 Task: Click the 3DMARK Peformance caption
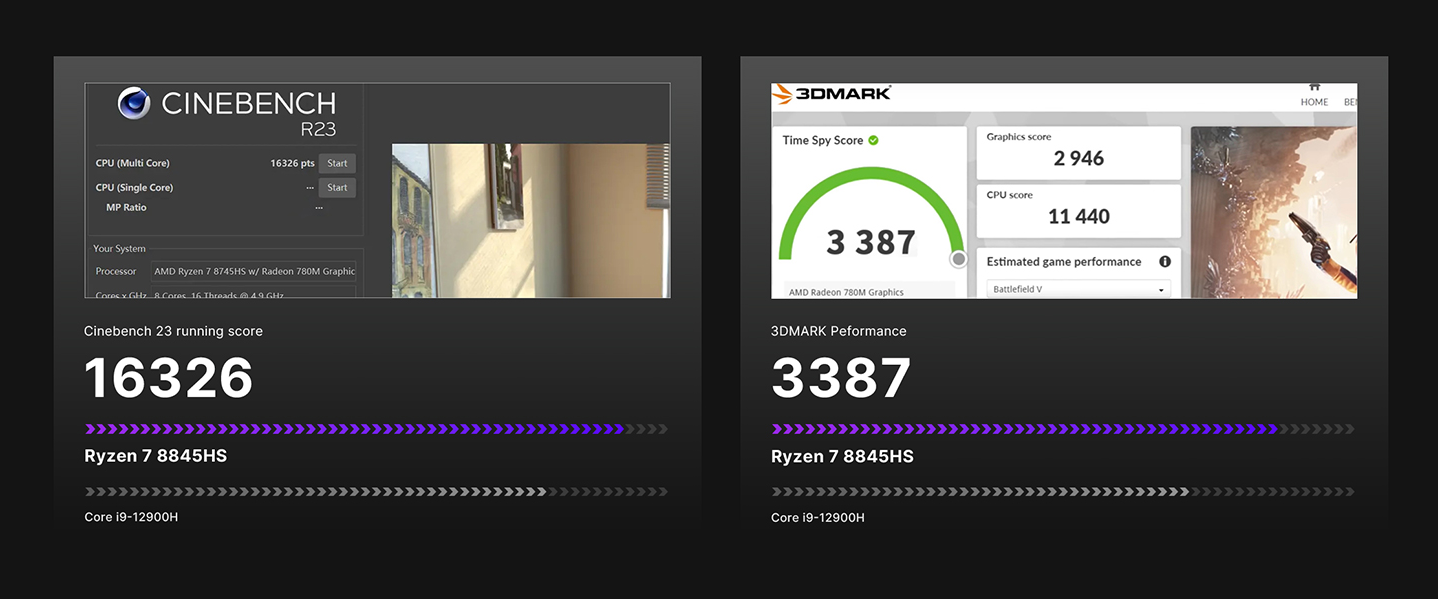point(839,331)
